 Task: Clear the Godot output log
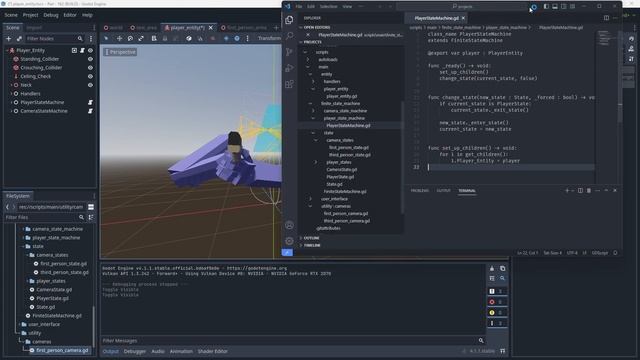[492, 269]
